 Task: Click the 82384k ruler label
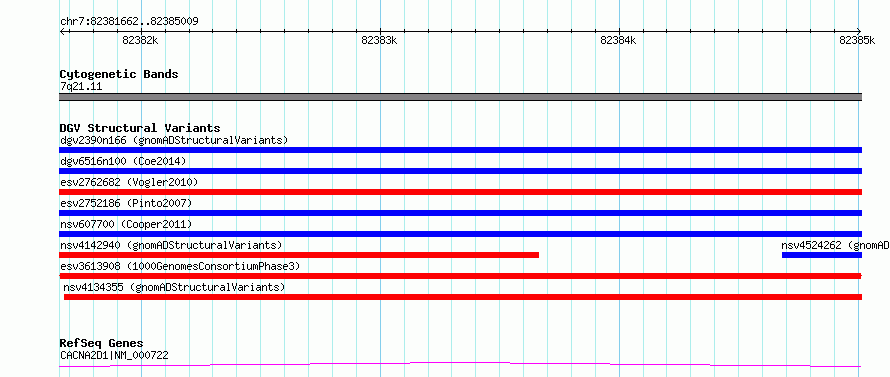pos(618,40)
